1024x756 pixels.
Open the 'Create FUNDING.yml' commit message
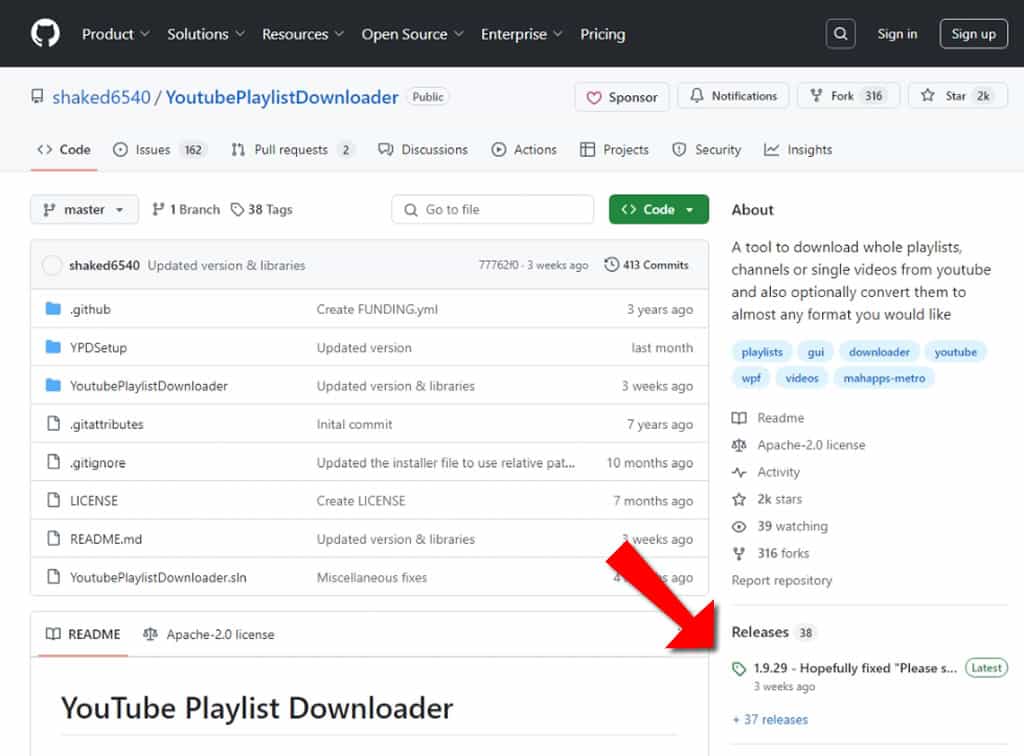377,309
